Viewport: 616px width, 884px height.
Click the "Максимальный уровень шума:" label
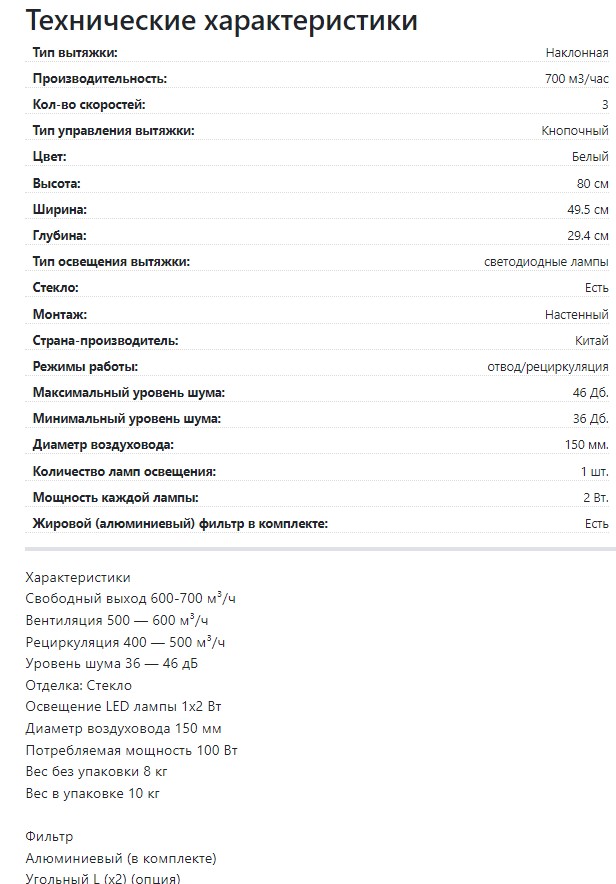tap(128, 393)
